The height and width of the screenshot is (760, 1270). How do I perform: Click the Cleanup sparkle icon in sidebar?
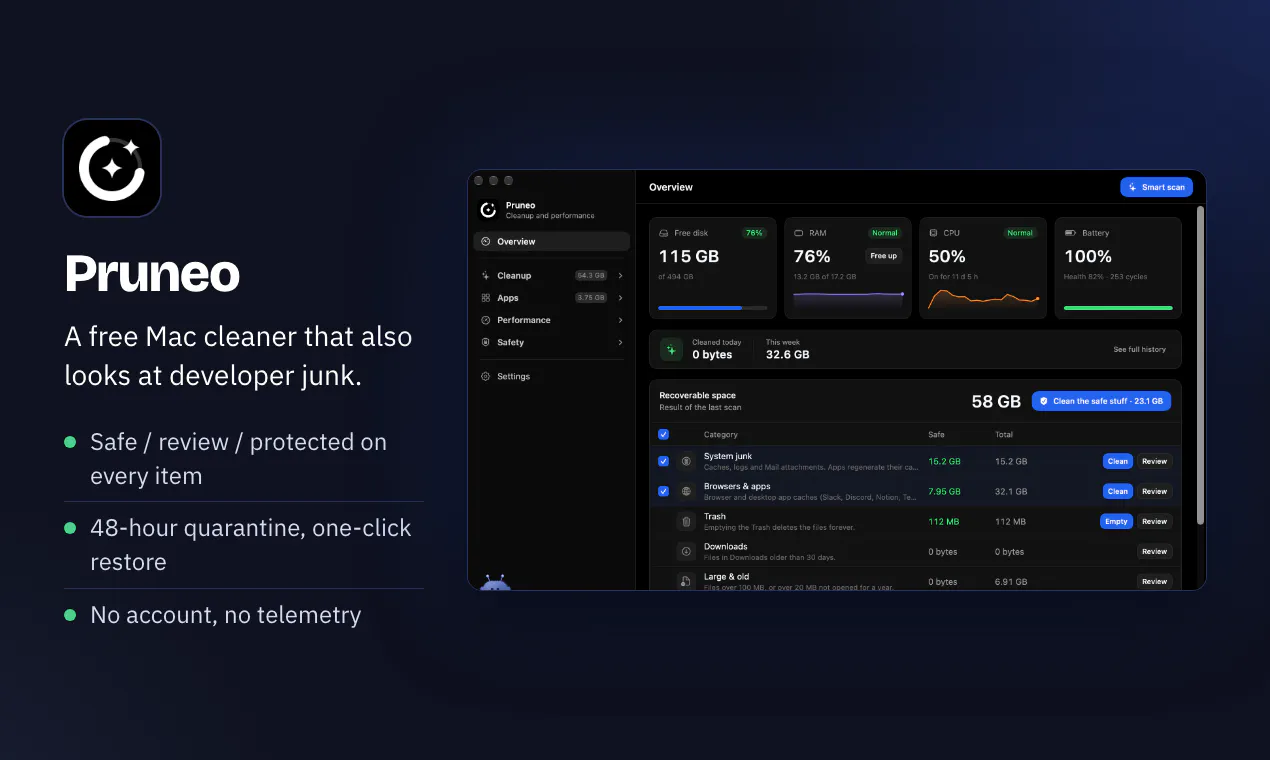pyautogui.click(x=486, y=276)
